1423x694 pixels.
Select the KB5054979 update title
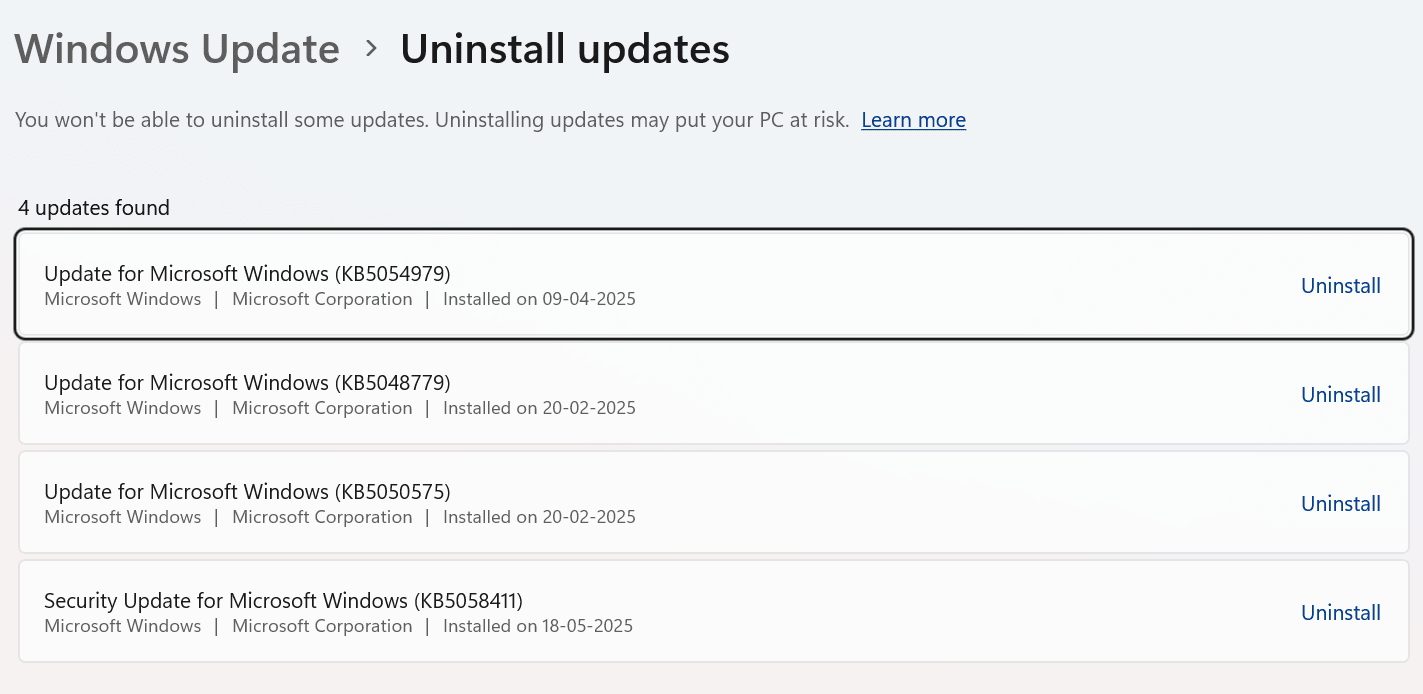[x=247, y=273]
